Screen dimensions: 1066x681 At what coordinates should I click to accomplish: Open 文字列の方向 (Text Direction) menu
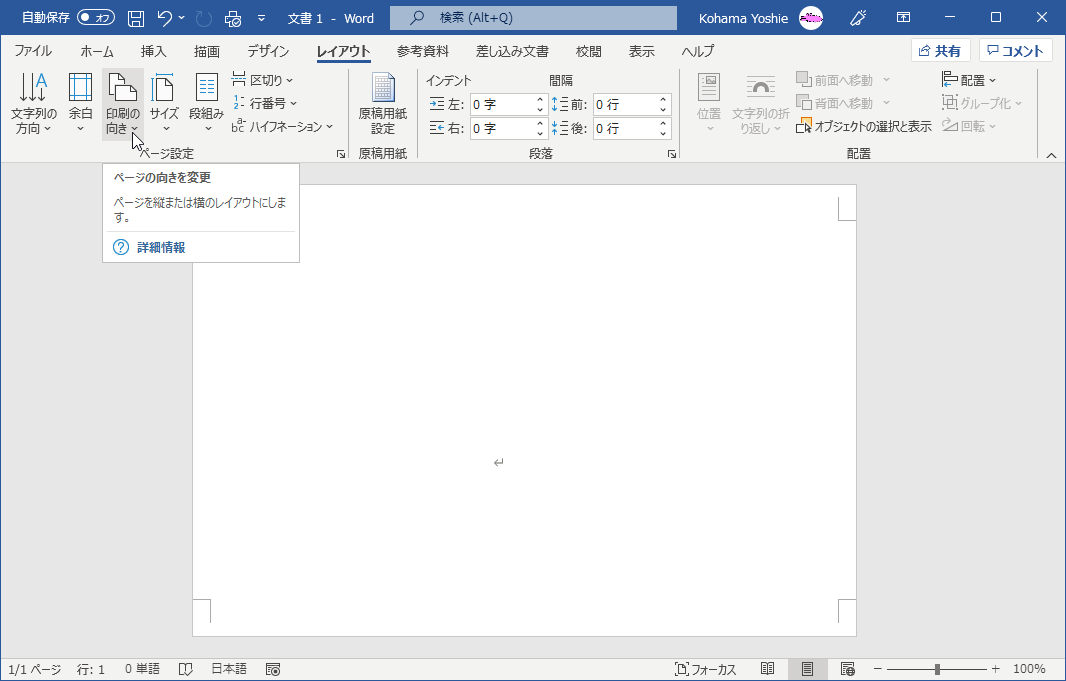[x=33, y=104]
